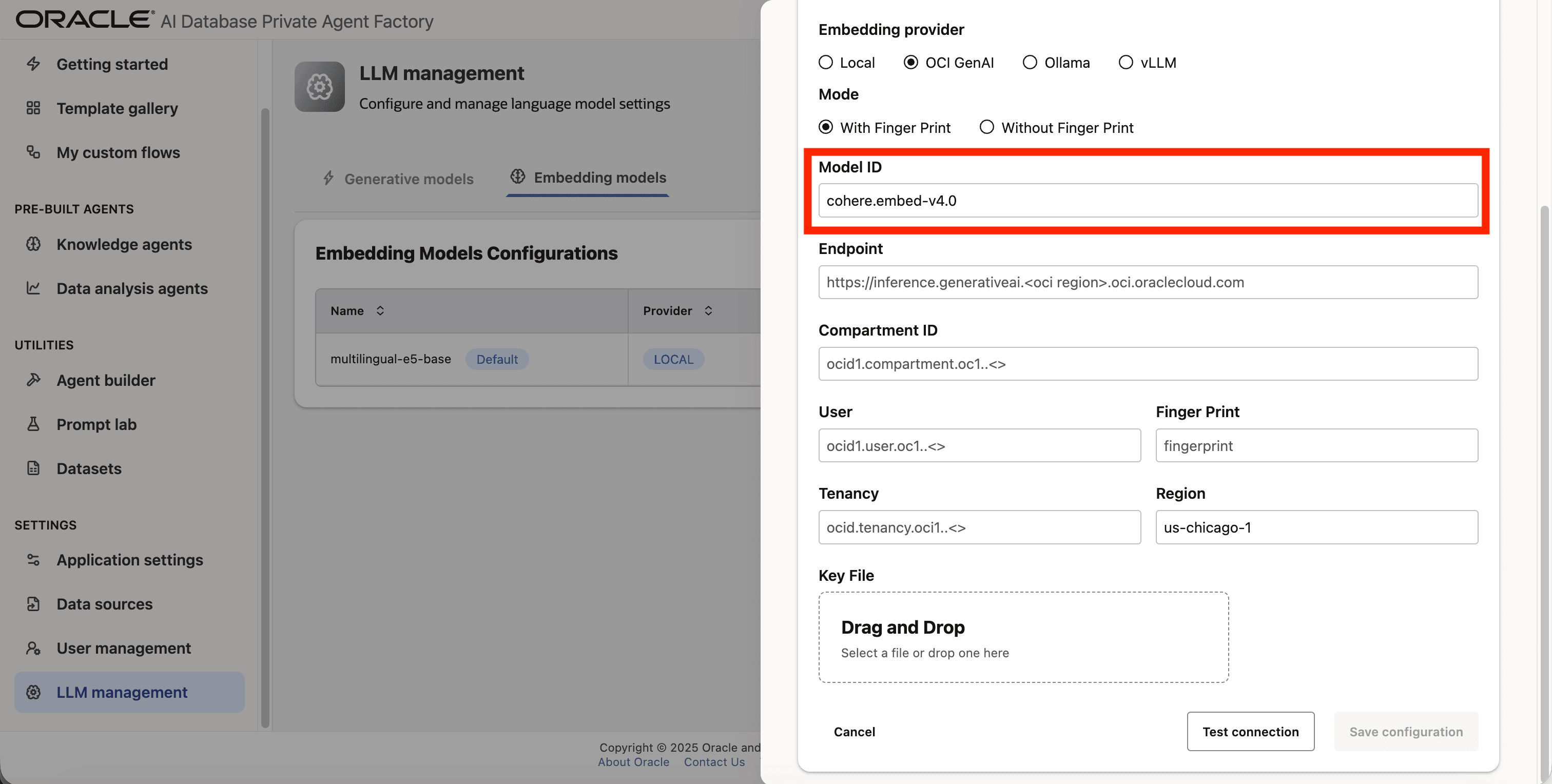
Task: Choose Ollama as embedding provider
Action: [x=1030, y=63]
